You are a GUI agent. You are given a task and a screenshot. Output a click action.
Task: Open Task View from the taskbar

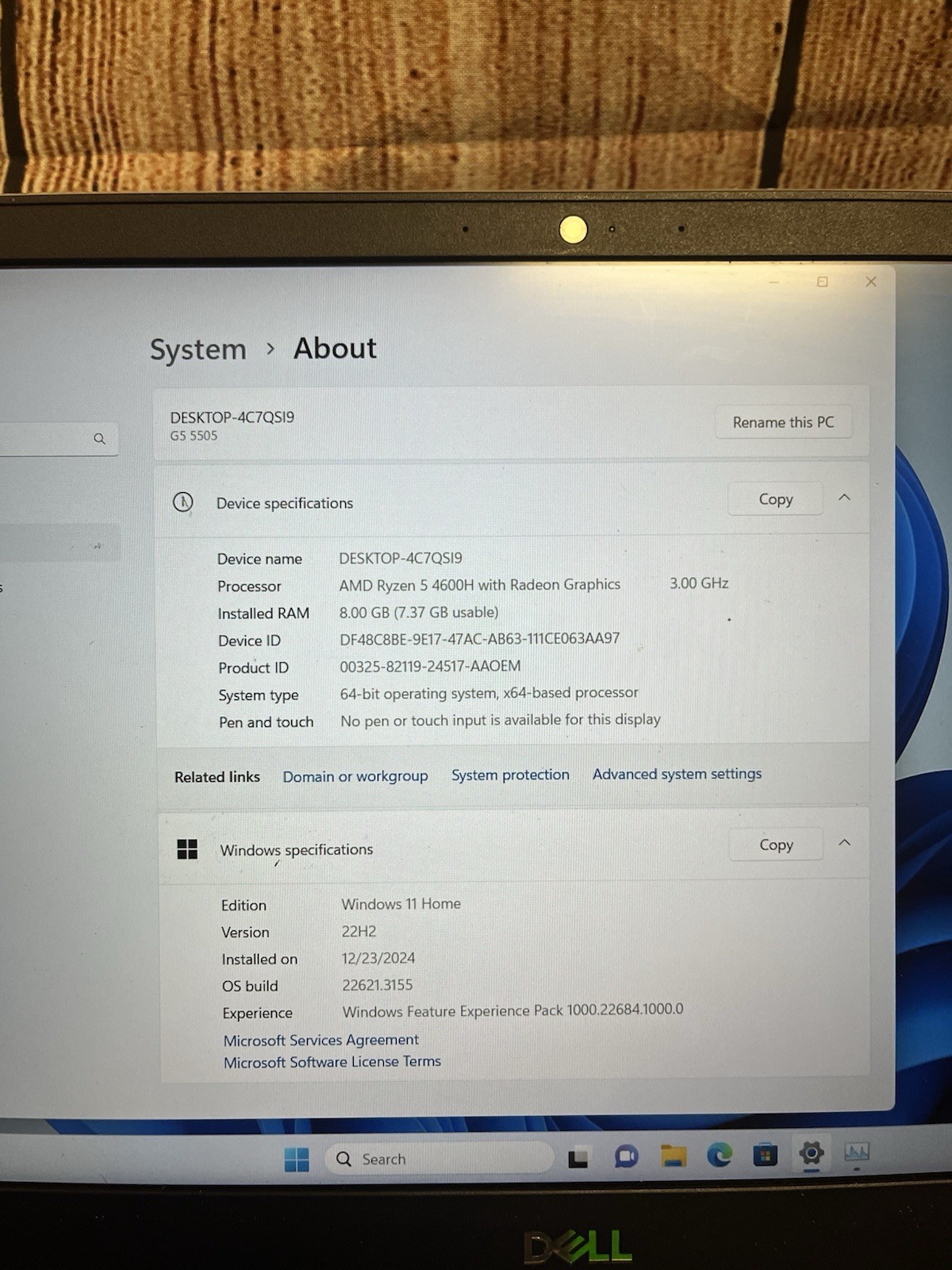578,1158
